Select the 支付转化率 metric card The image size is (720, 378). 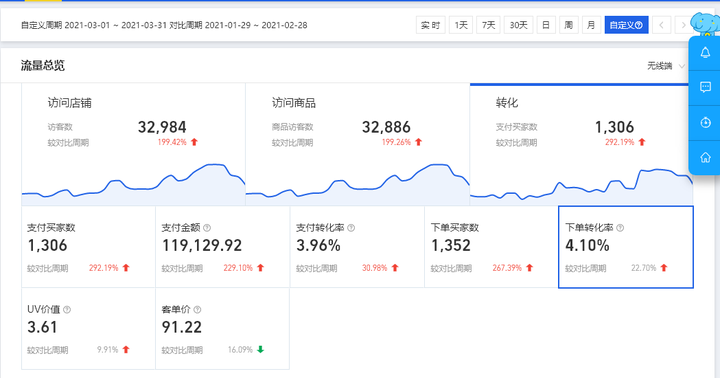pyautogui.click(x=357, y=247)
